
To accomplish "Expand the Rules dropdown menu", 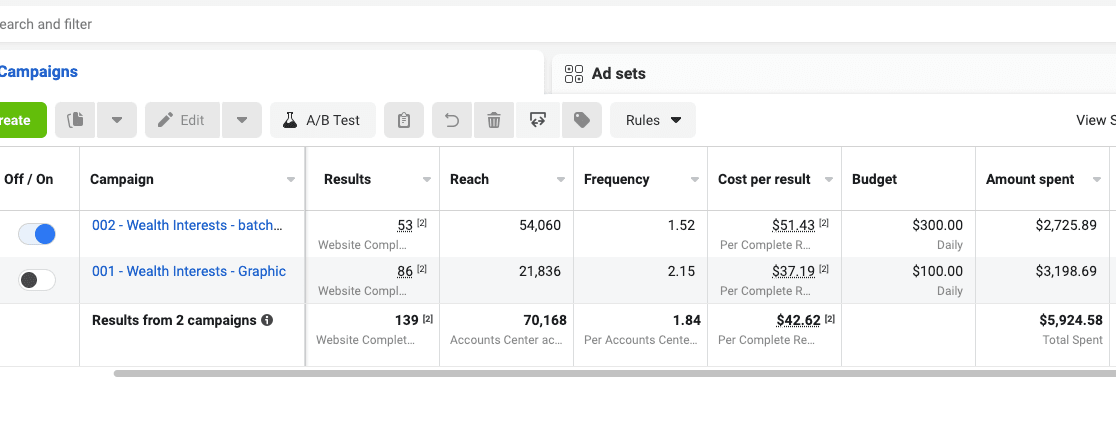I will 653,120.
